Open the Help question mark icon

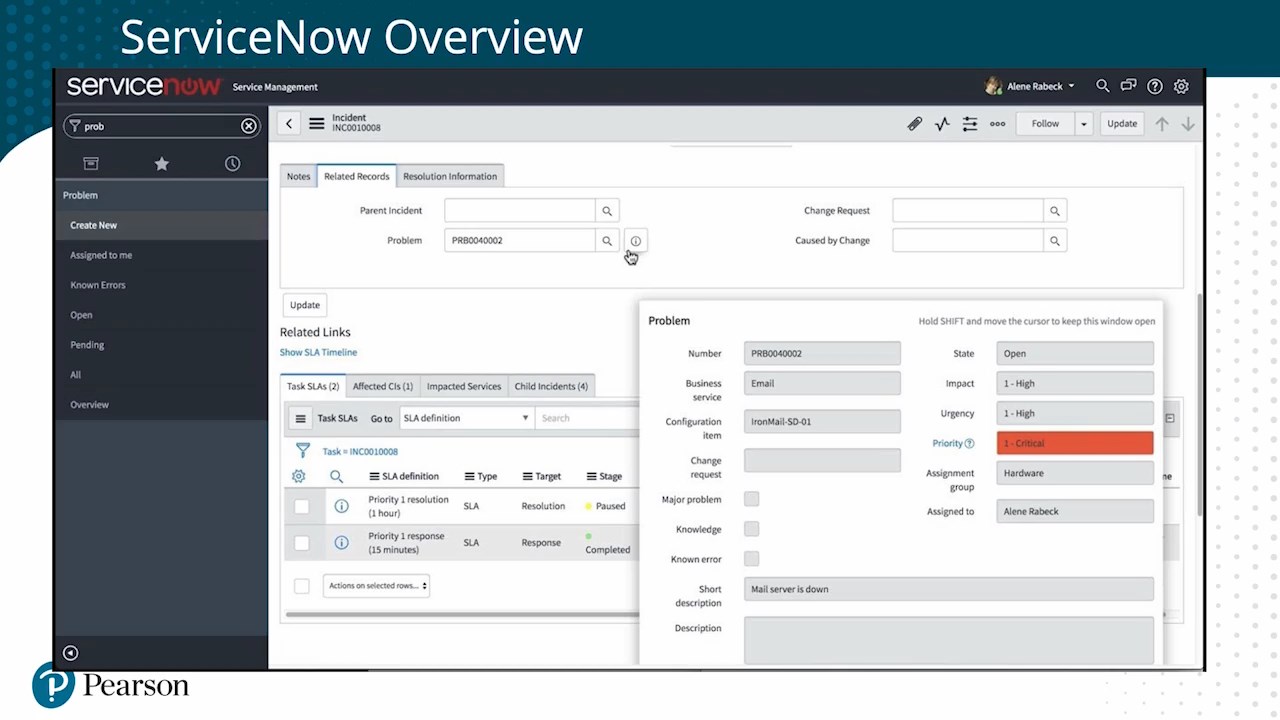1155,87
